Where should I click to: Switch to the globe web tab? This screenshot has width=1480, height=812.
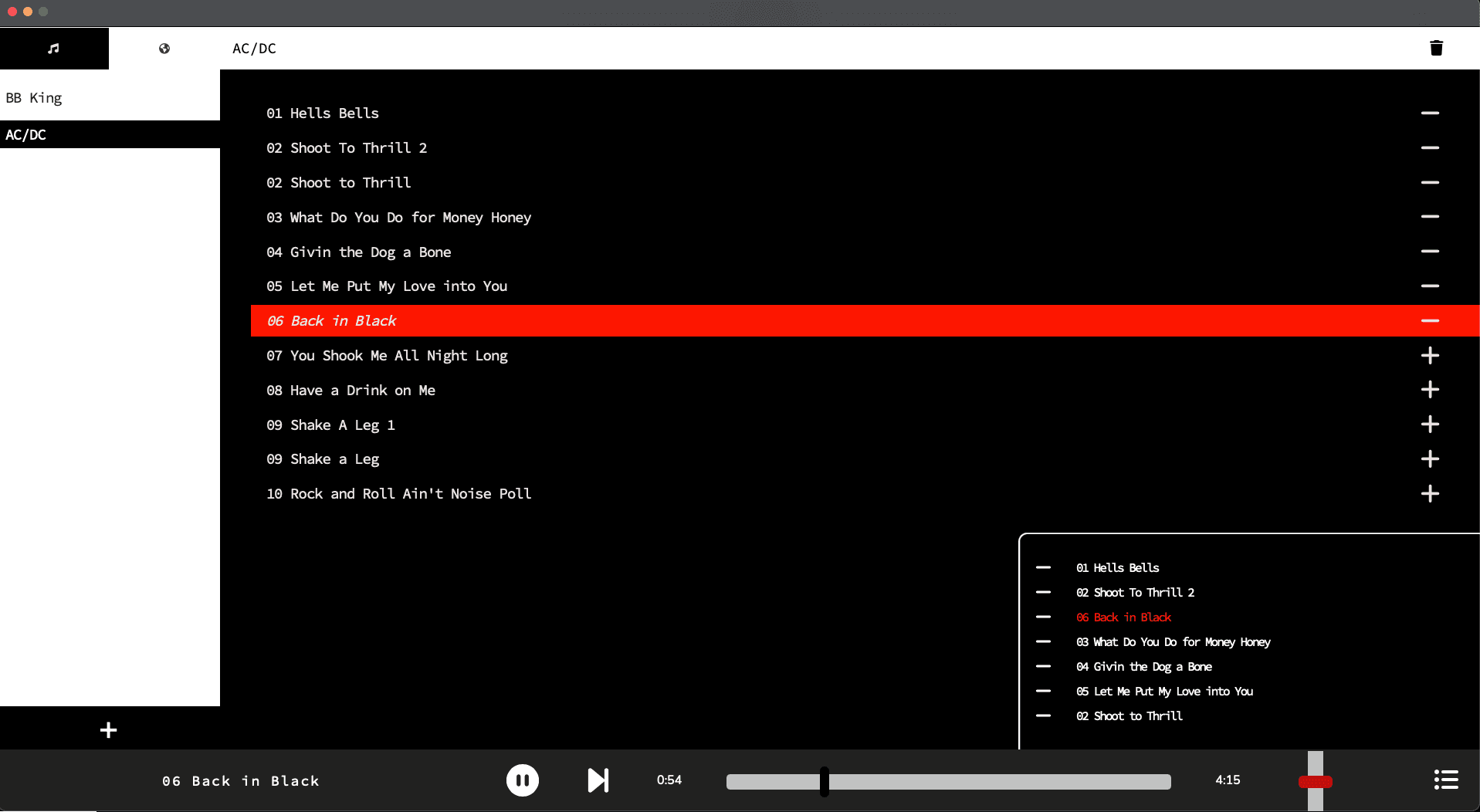point(164,49)
